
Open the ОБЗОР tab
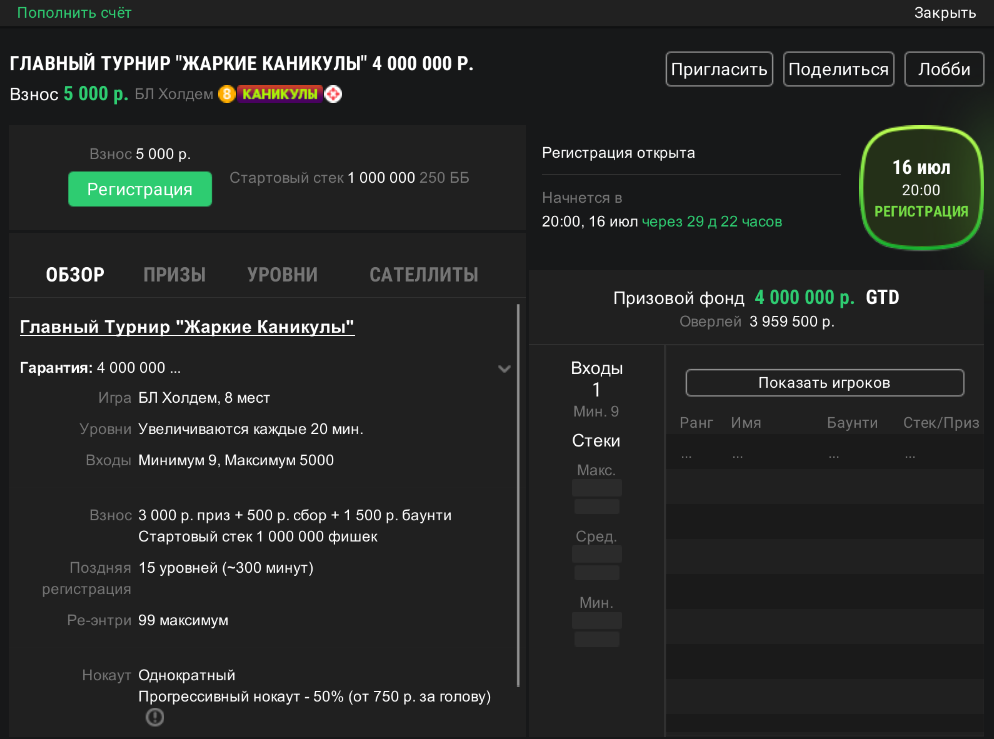(75, 275)
